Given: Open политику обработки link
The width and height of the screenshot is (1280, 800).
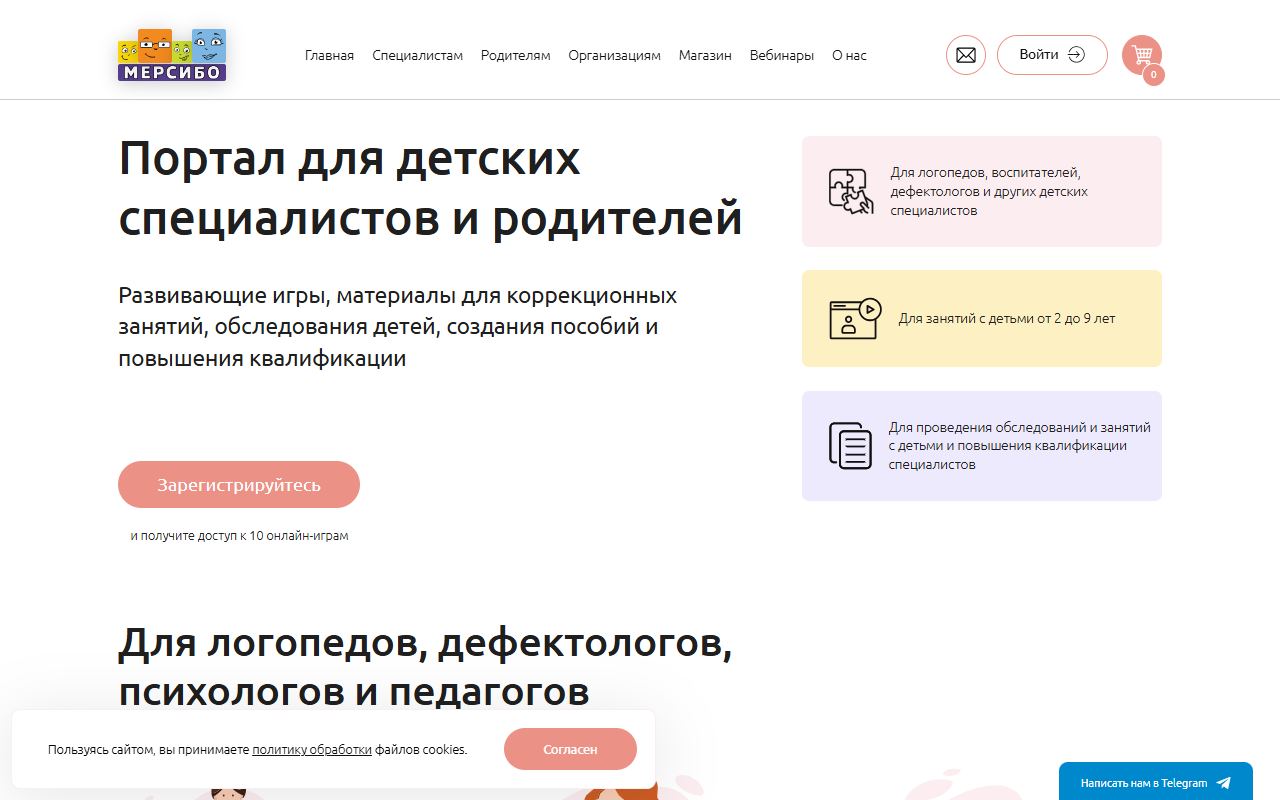Looking at the screenshot, I should pos(312,749).
